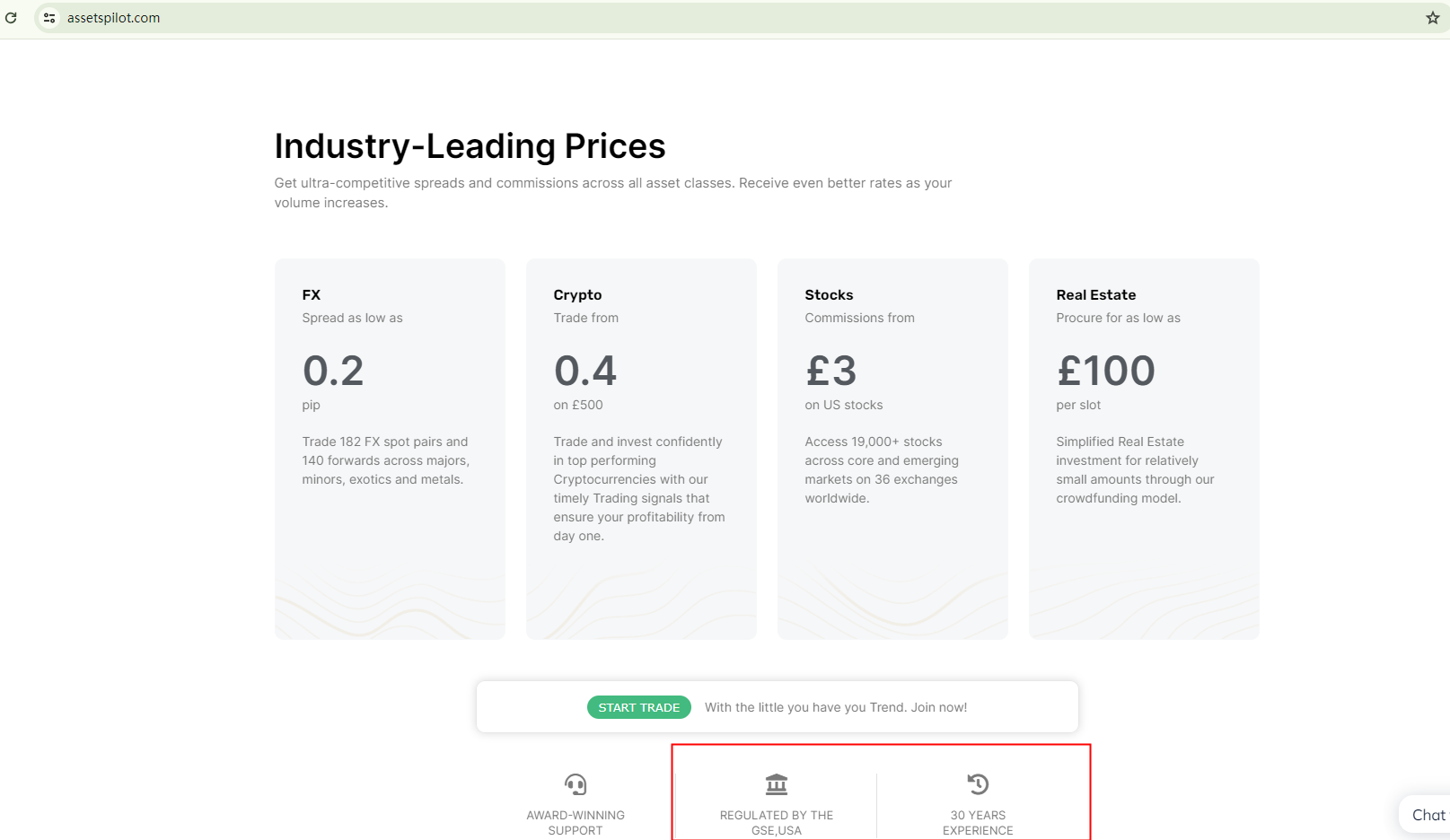Click the browser reload icon
Image resolution: width=1450 pixels, height=840 pixels.
11,18
